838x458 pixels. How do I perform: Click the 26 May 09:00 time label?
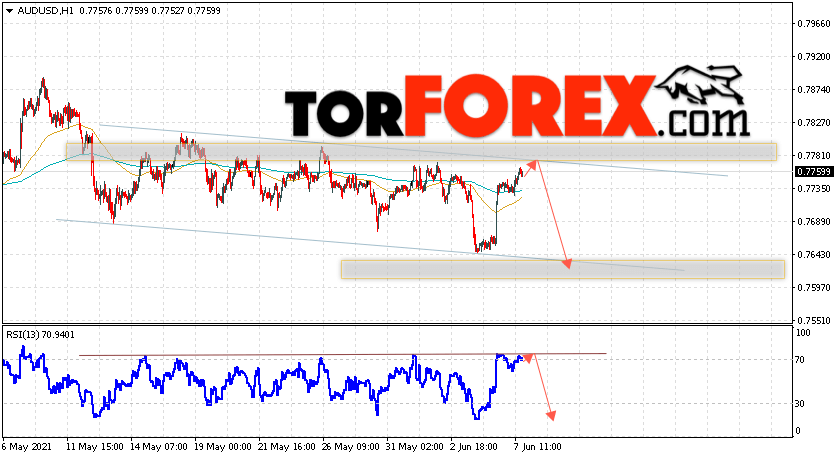(x=351, y=446)
